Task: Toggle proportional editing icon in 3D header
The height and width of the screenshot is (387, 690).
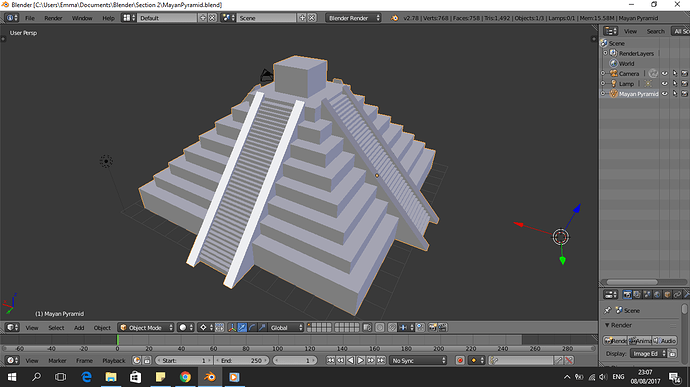Action: pos(380,327)
